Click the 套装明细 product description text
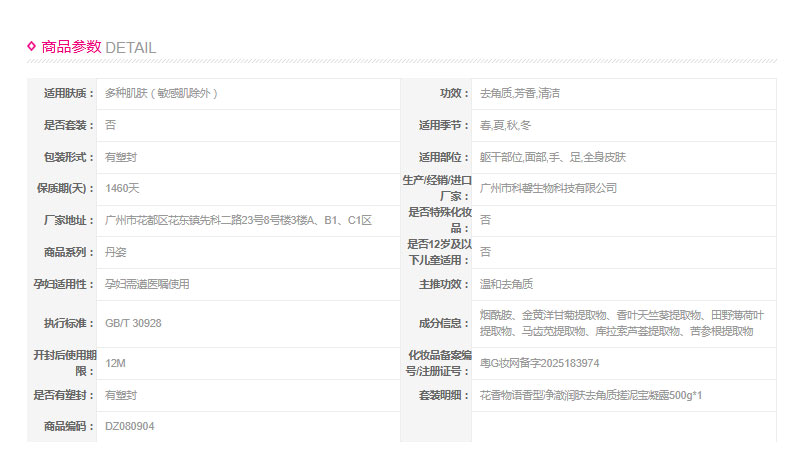806x474 pixels. click(591, 395)
